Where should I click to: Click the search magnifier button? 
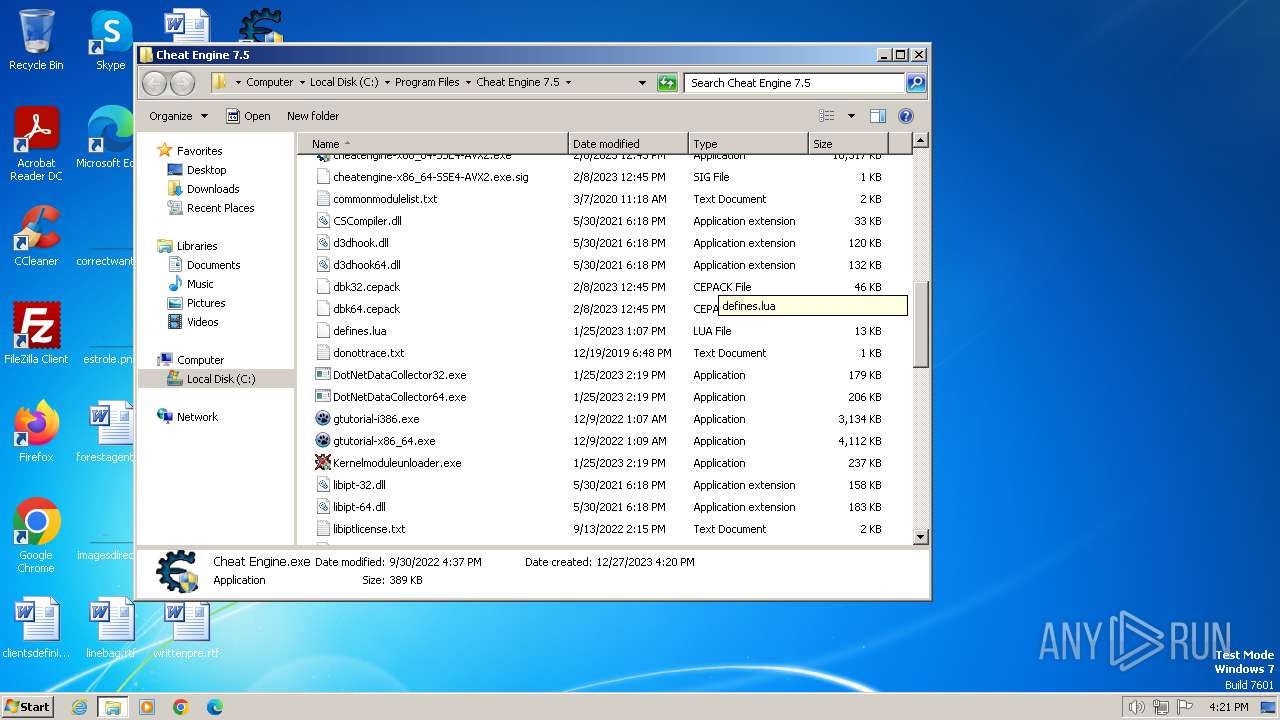click(x=915, y=83)
